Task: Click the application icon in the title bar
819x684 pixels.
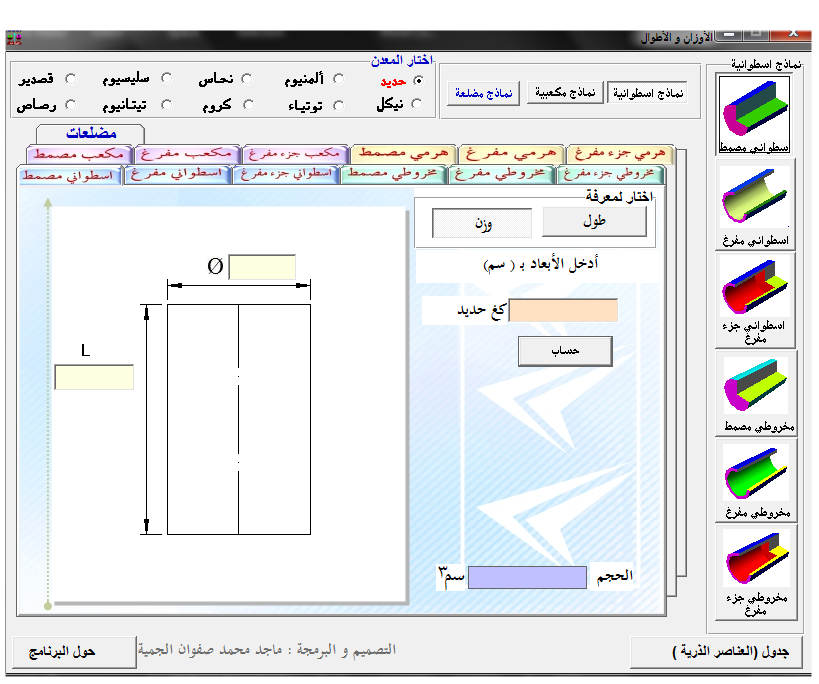Action: (14, 38)
